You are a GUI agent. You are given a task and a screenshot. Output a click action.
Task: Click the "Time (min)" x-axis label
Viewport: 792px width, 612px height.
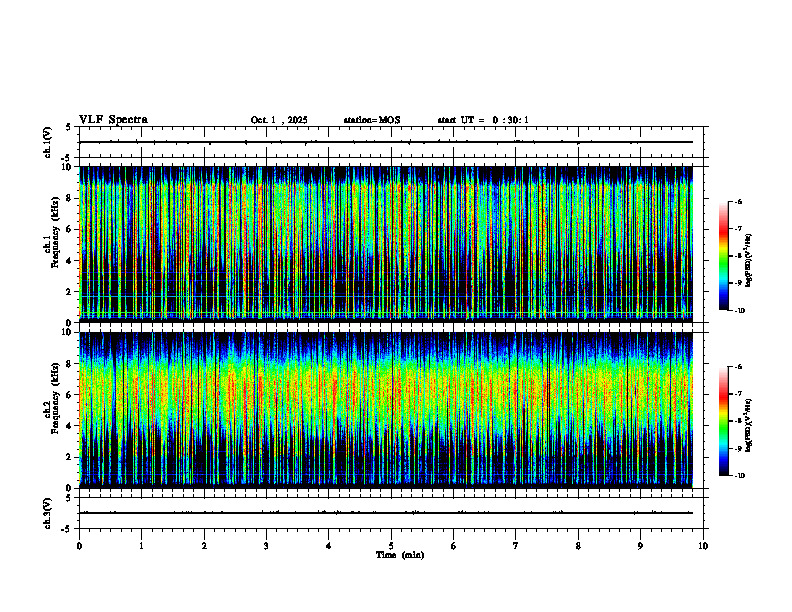pyautogui.click(x=400, y=555)
